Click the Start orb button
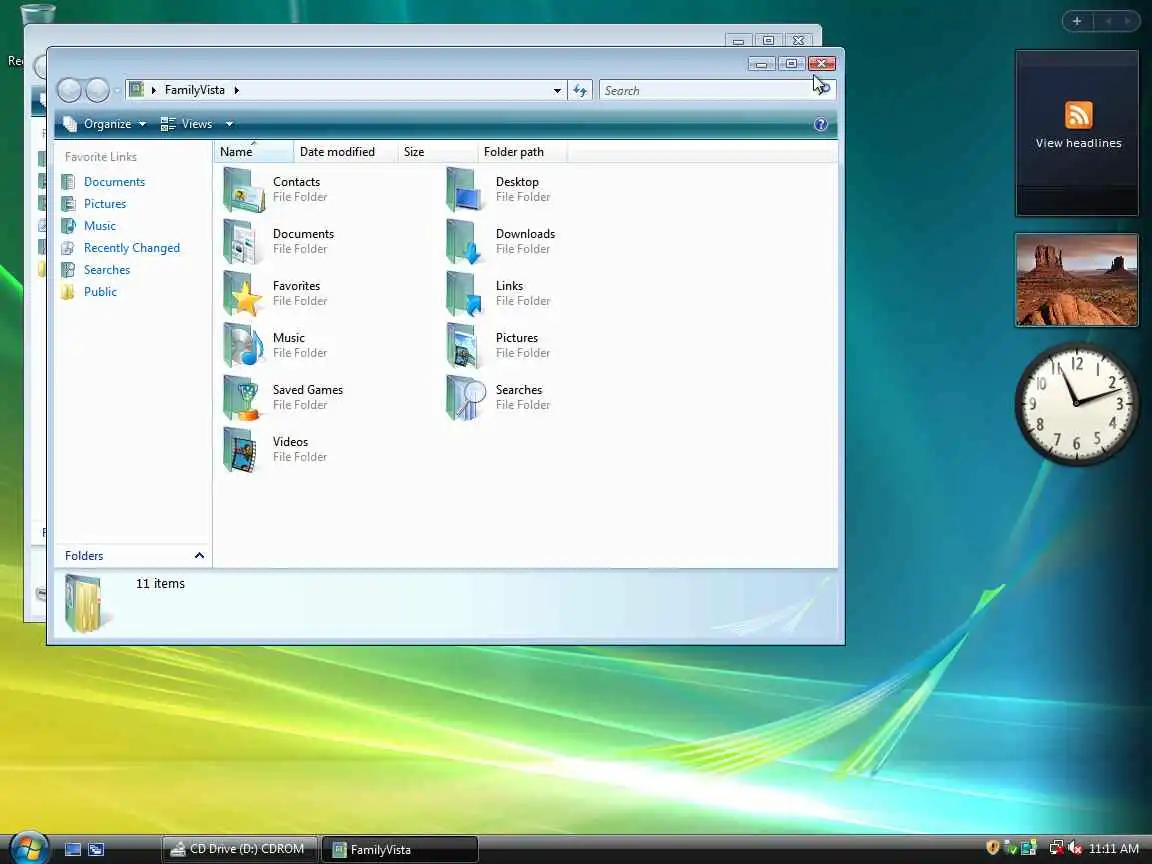This screenshot has height=864, width=1152. (x=29, y=848)
